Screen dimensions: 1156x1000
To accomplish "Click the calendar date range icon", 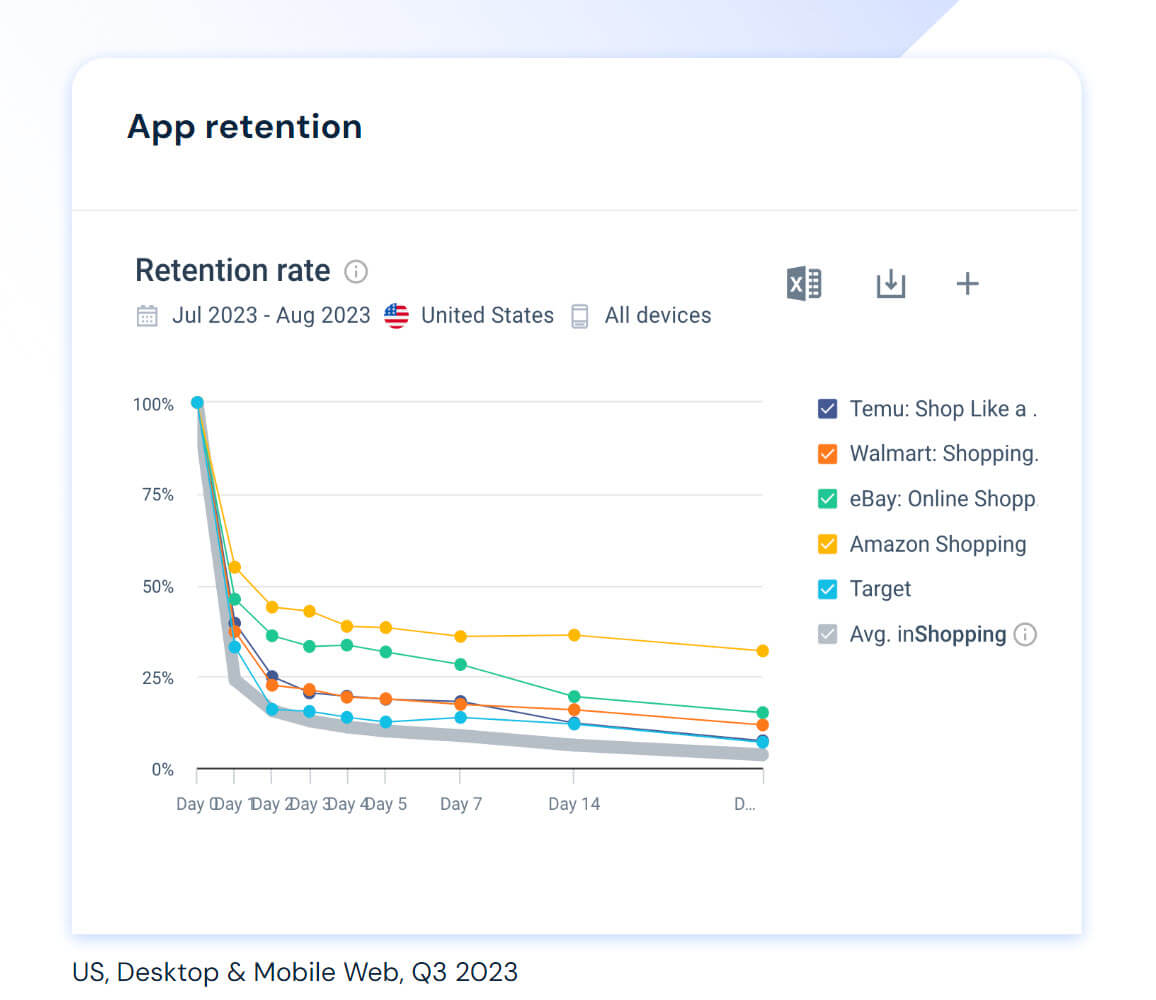I will [x=147, y=316].
